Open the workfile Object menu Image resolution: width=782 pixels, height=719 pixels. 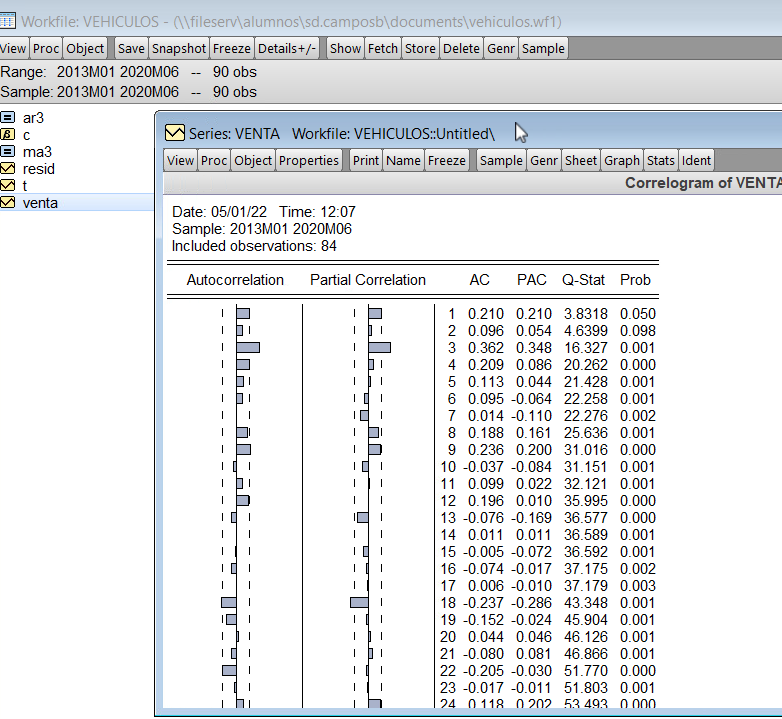(x=85, y=48)
